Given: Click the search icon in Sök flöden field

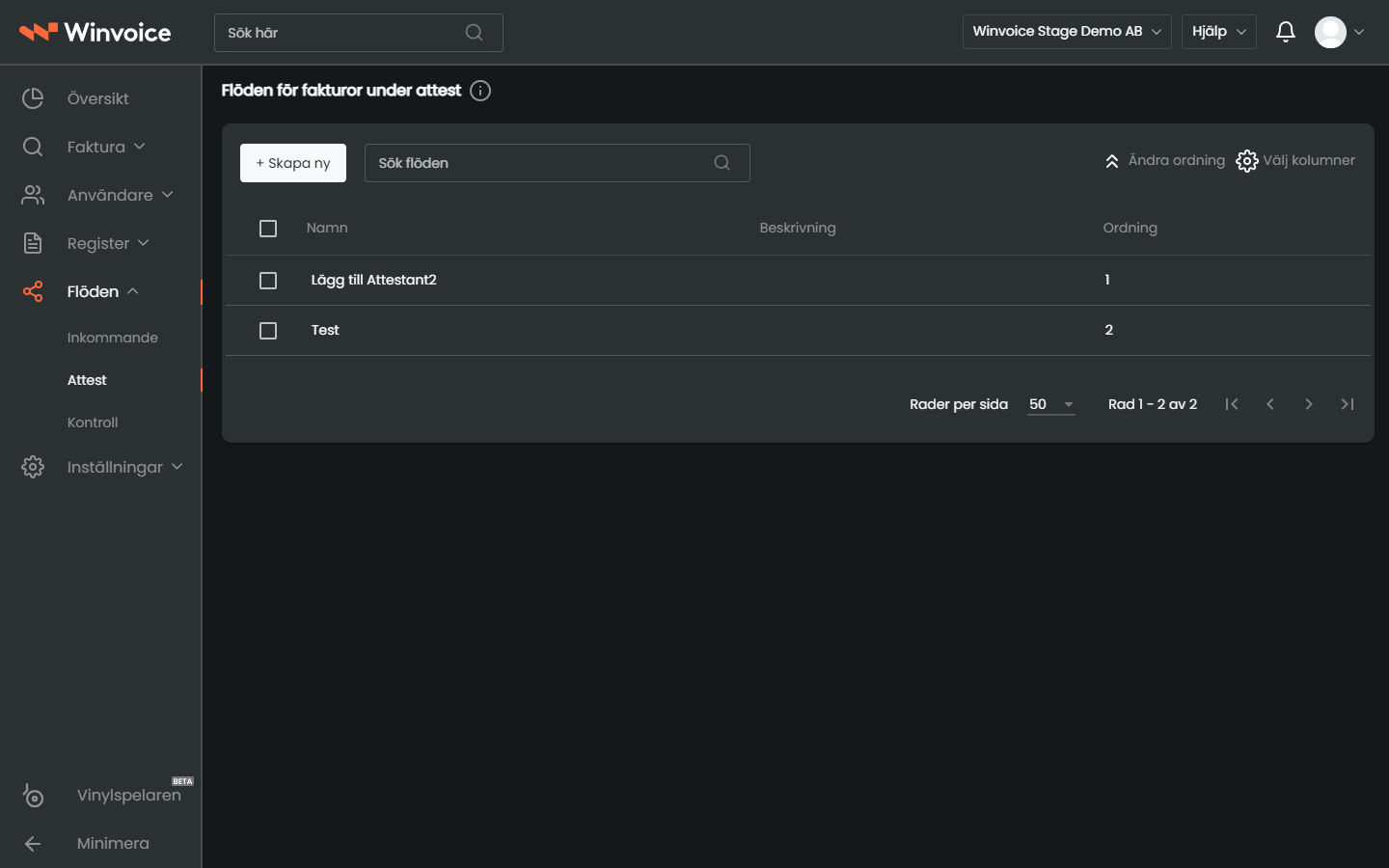Looking at the screenshot, I should point(722,163).
